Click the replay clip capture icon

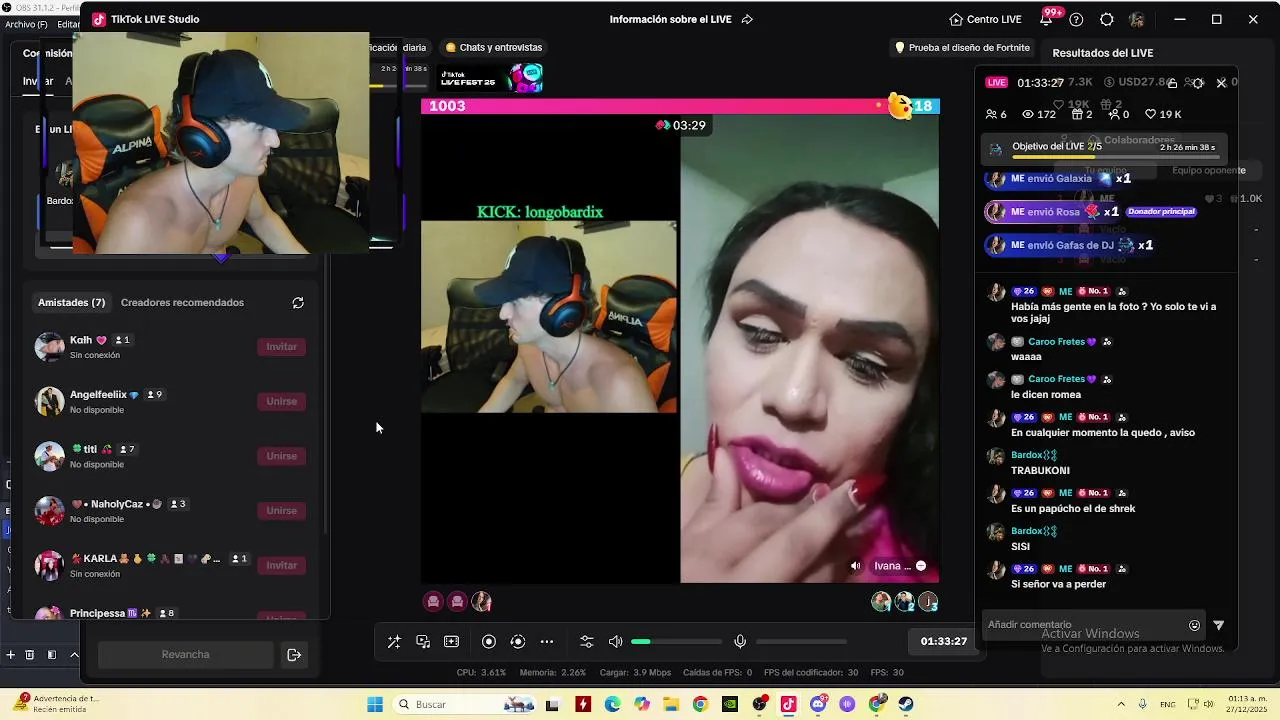[518, 642]
